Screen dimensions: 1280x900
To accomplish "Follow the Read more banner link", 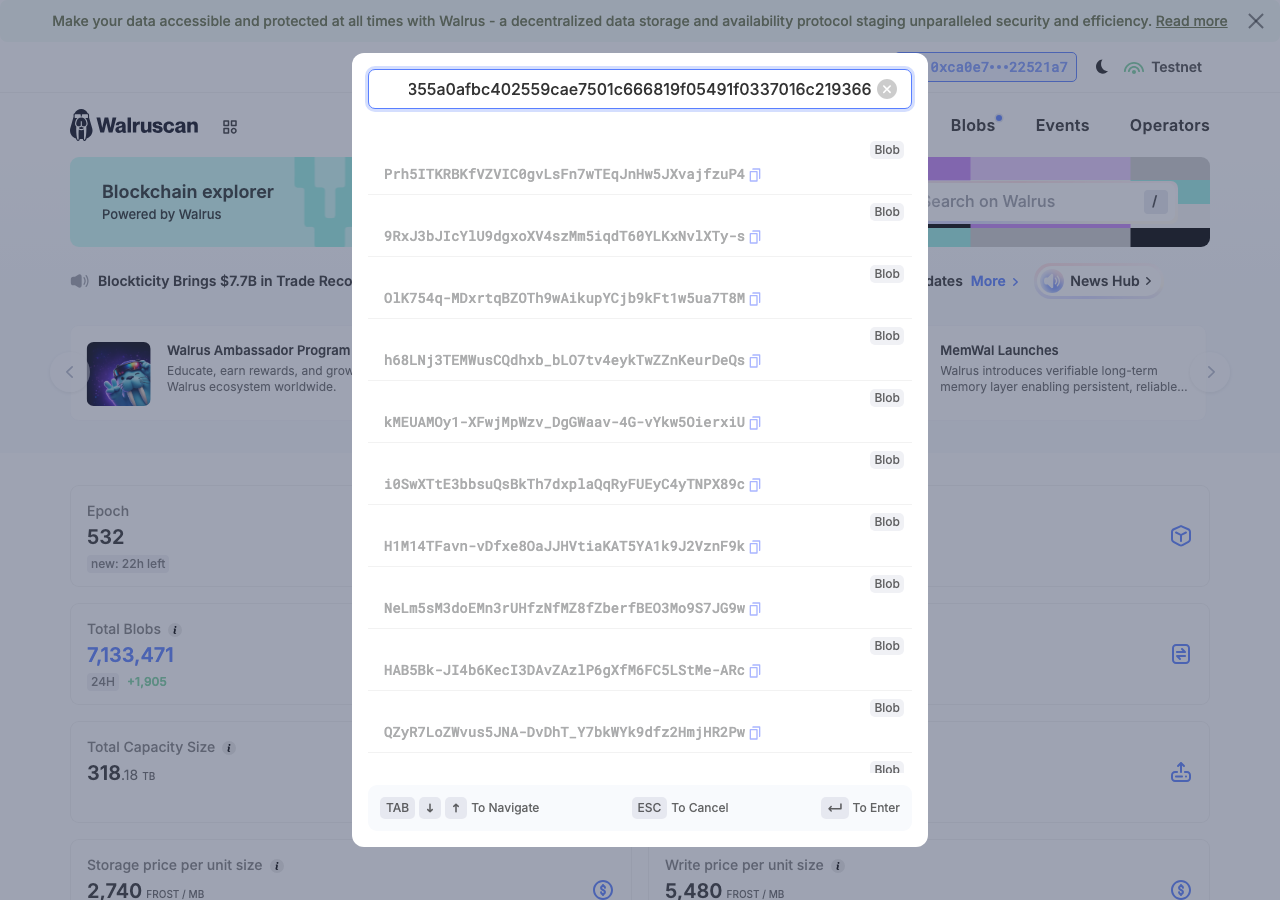I will click(x=1191, y=21).
